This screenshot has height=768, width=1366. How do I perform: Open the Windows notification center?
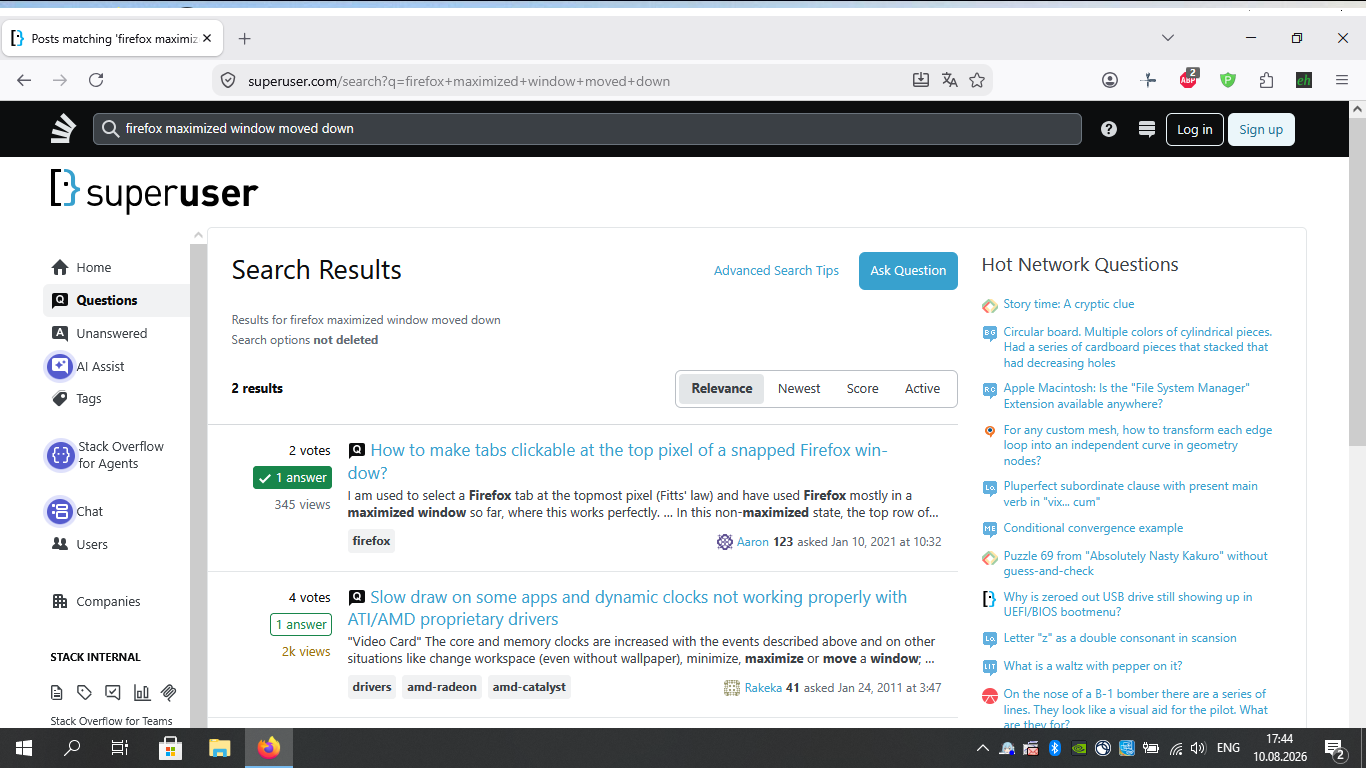point(1334,748)
